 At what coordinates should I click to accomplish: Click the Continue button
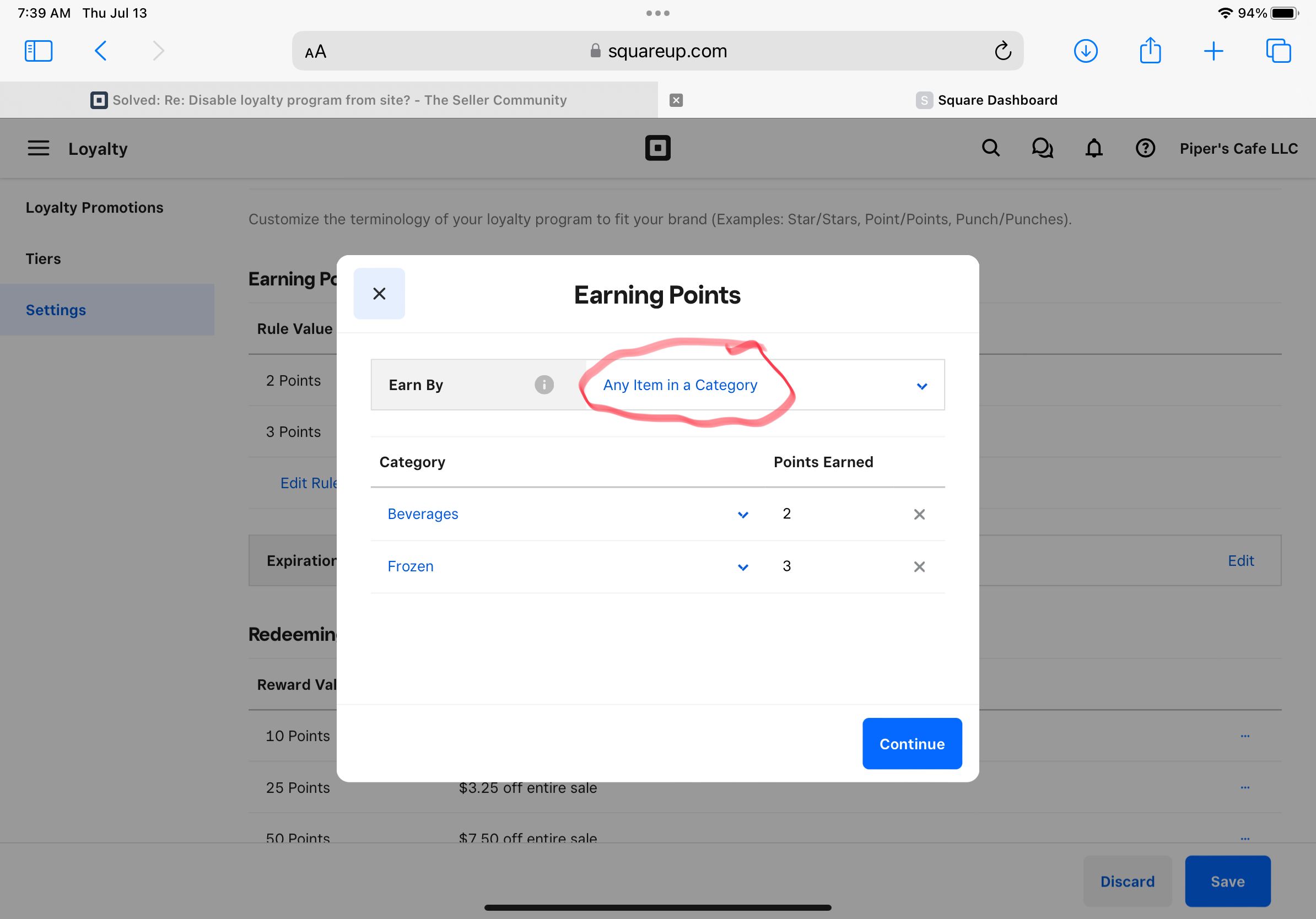[x=912, y=744]
